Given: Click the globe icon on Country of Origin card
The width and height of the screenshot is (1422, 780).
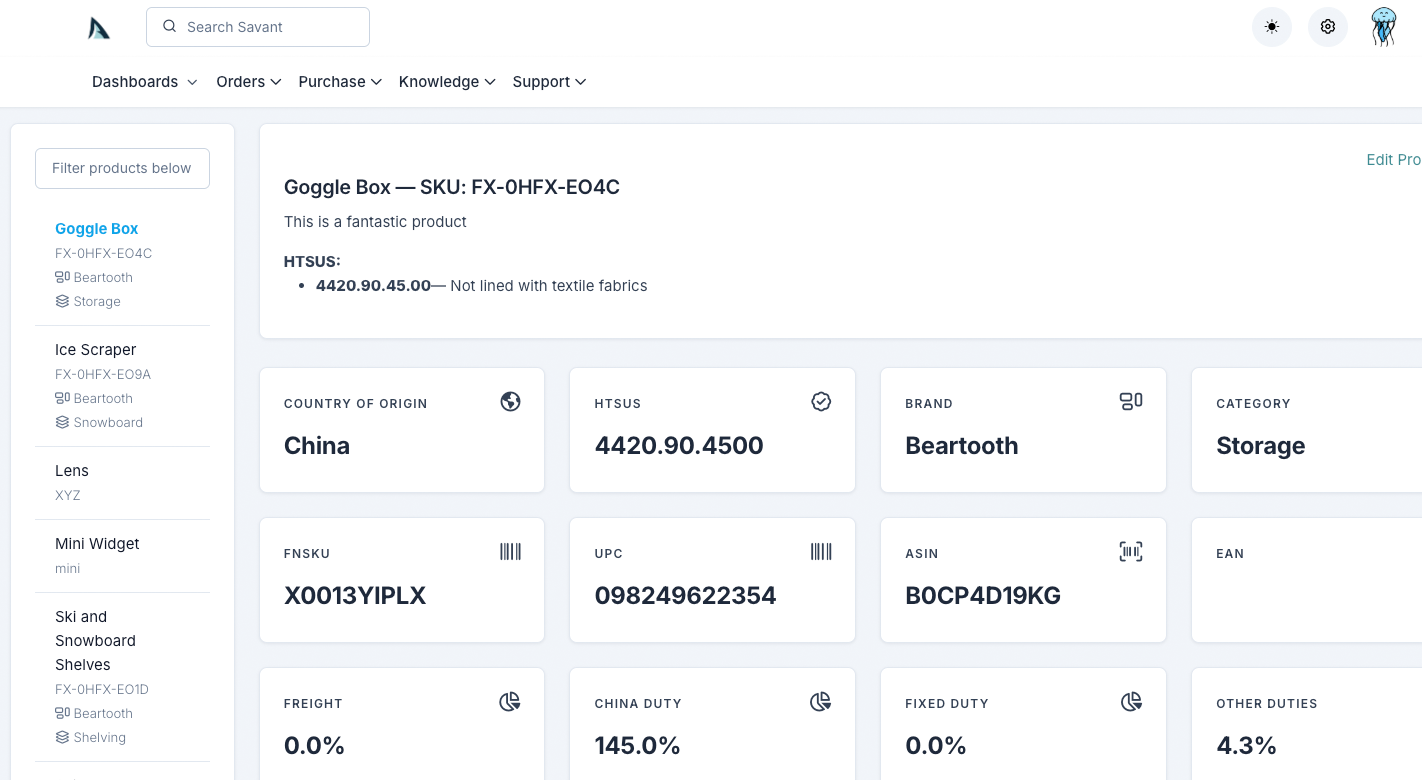Looking at the screenshot, I should click(510, 402).
